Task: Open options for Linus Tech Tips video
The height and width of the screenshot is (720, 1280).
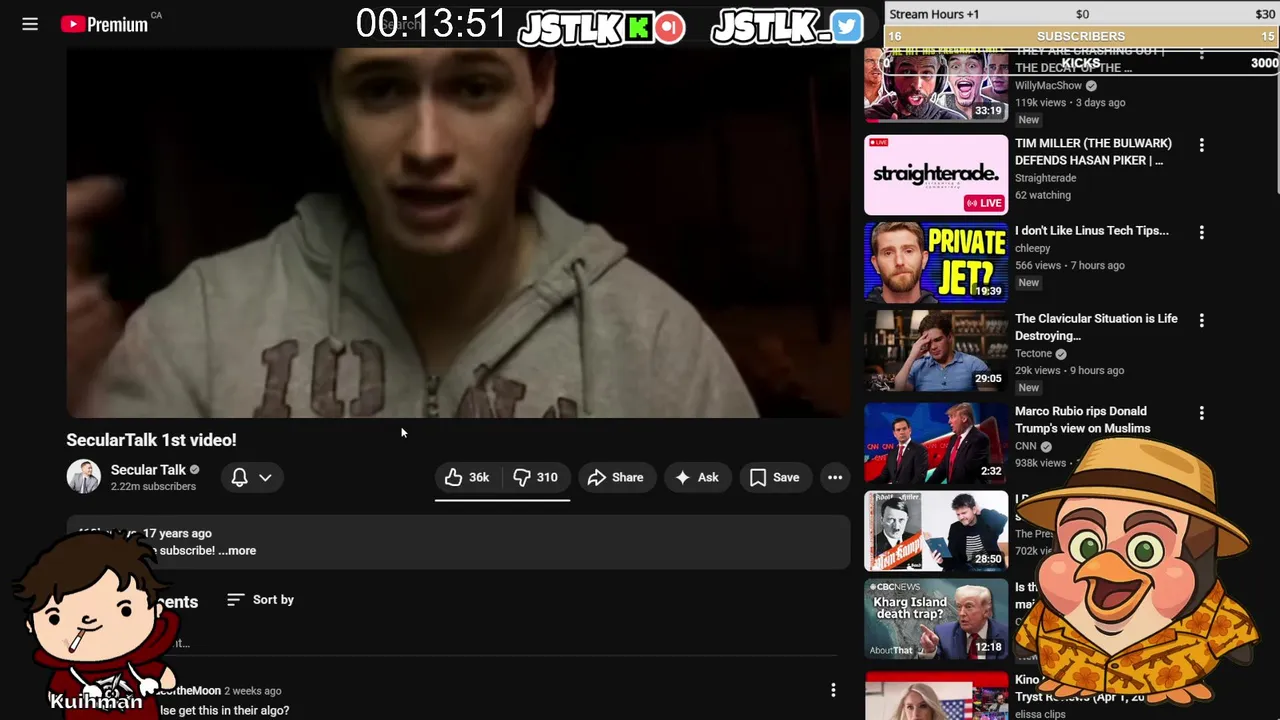Action: 1201,232
